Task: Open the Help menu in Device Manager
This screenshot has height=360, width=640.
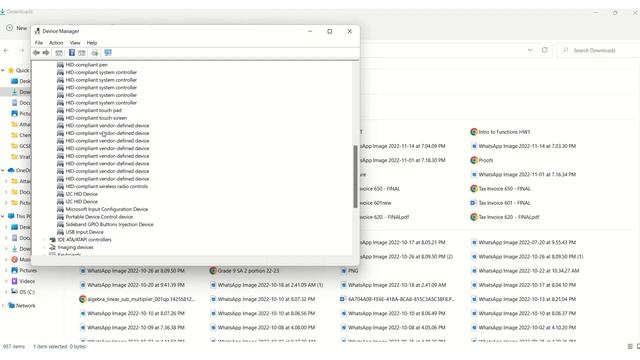Action: click(x=92, y=42)
